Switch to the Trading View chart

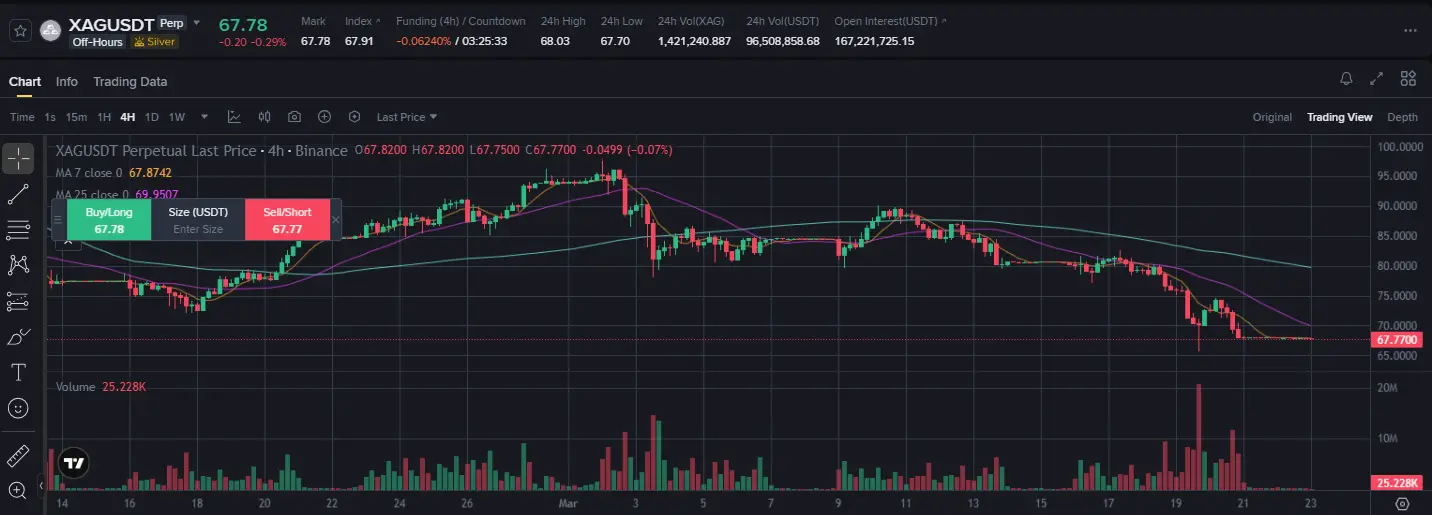click(x=1339, y=117)
